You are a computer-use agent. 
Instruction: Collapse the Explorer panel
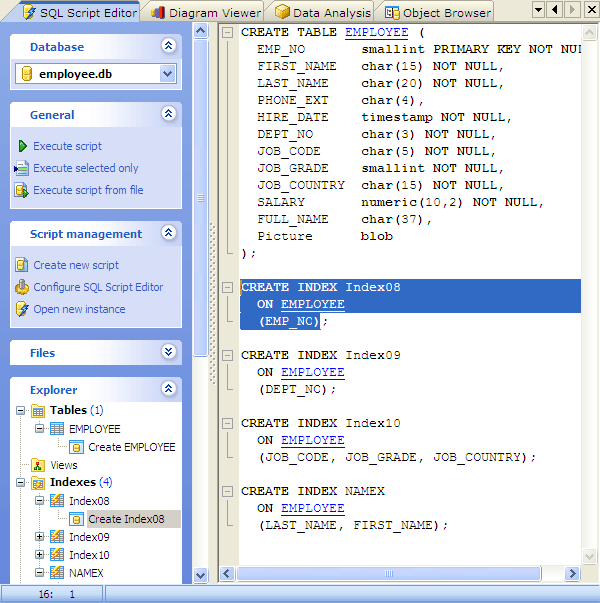click(168, 388)
